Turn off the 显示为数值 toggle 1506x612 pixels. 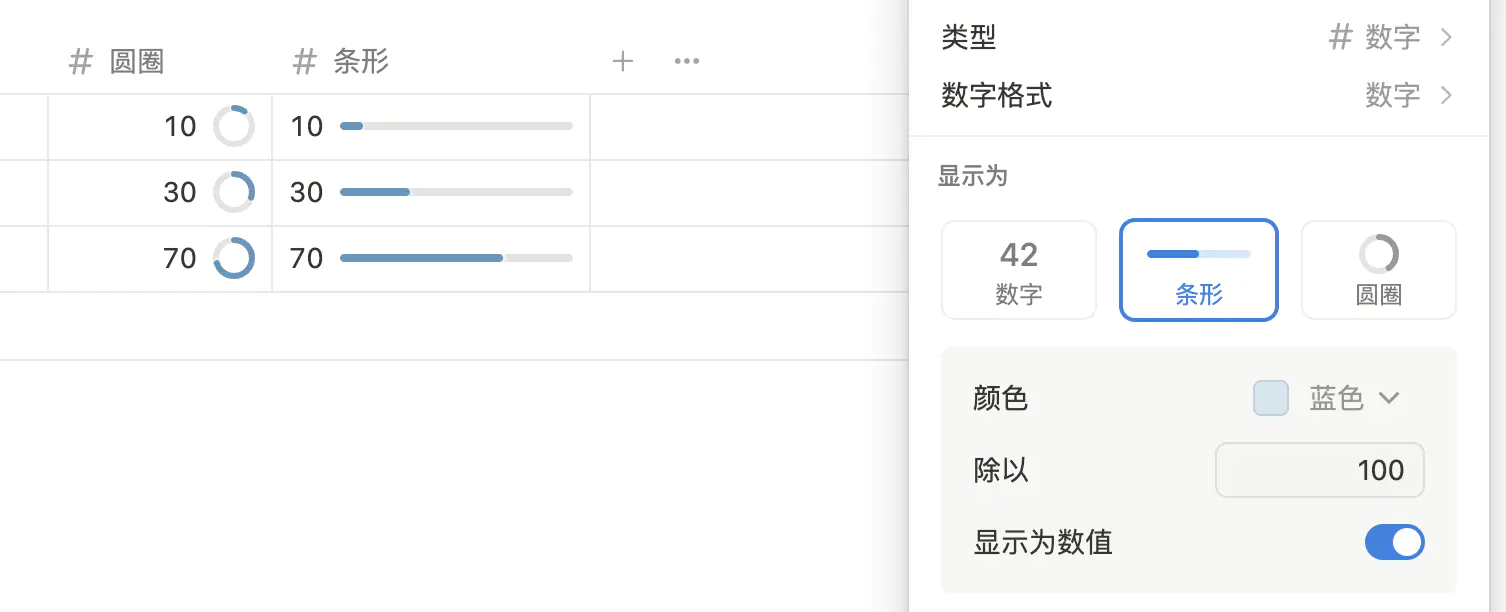tap(1394, 542)
